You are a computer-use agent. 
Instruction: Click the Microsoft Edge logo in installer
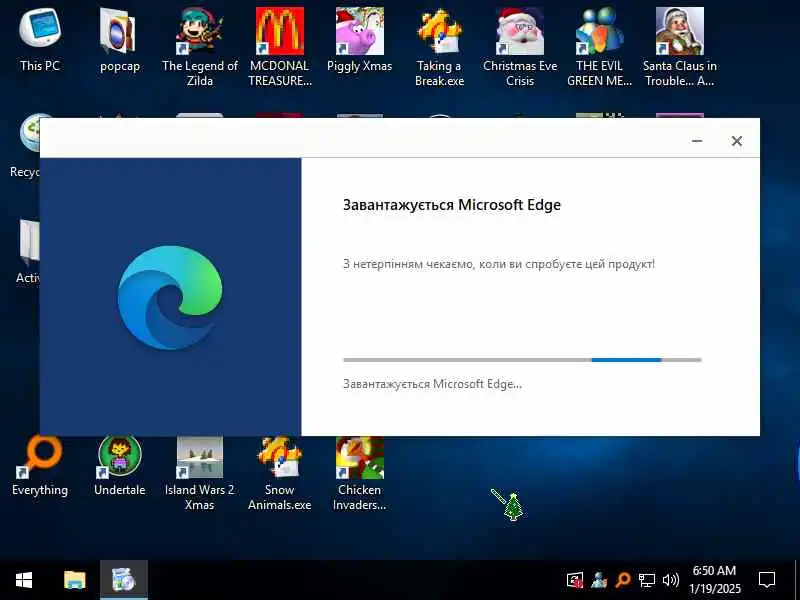pos(170,297)
